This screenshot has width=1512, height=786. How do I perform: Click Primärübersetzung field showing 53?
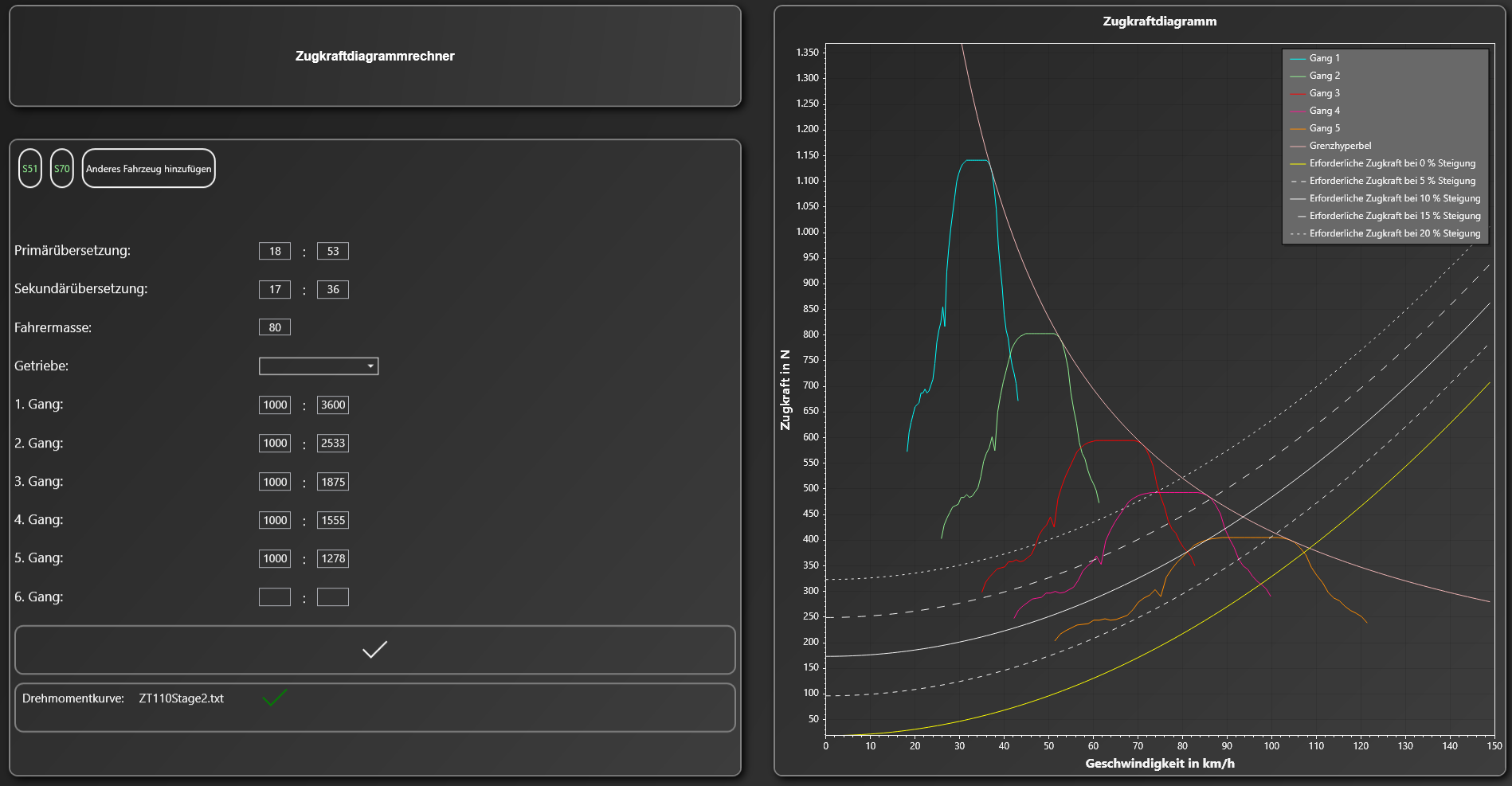click(333, 251)
